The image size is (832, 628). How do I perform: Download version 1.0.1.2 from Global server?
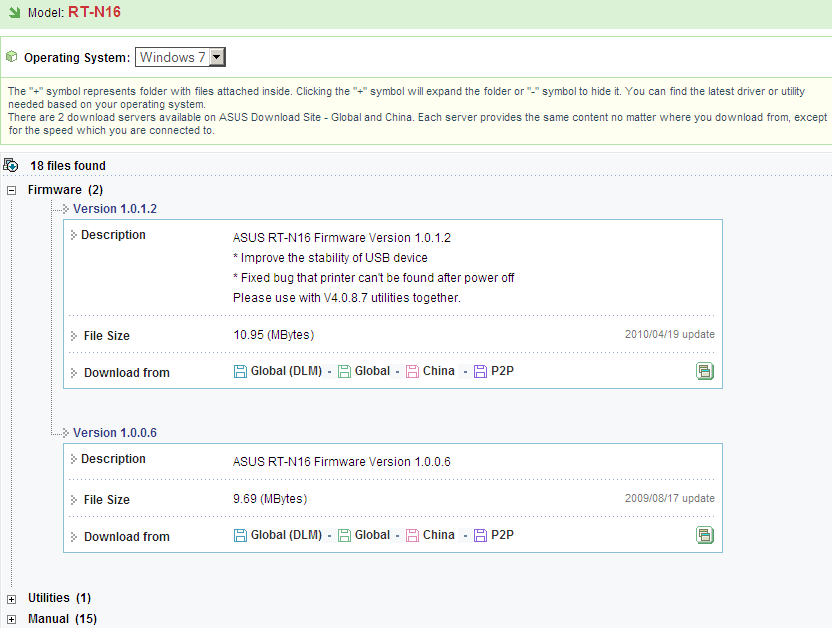tap(372, 371)
